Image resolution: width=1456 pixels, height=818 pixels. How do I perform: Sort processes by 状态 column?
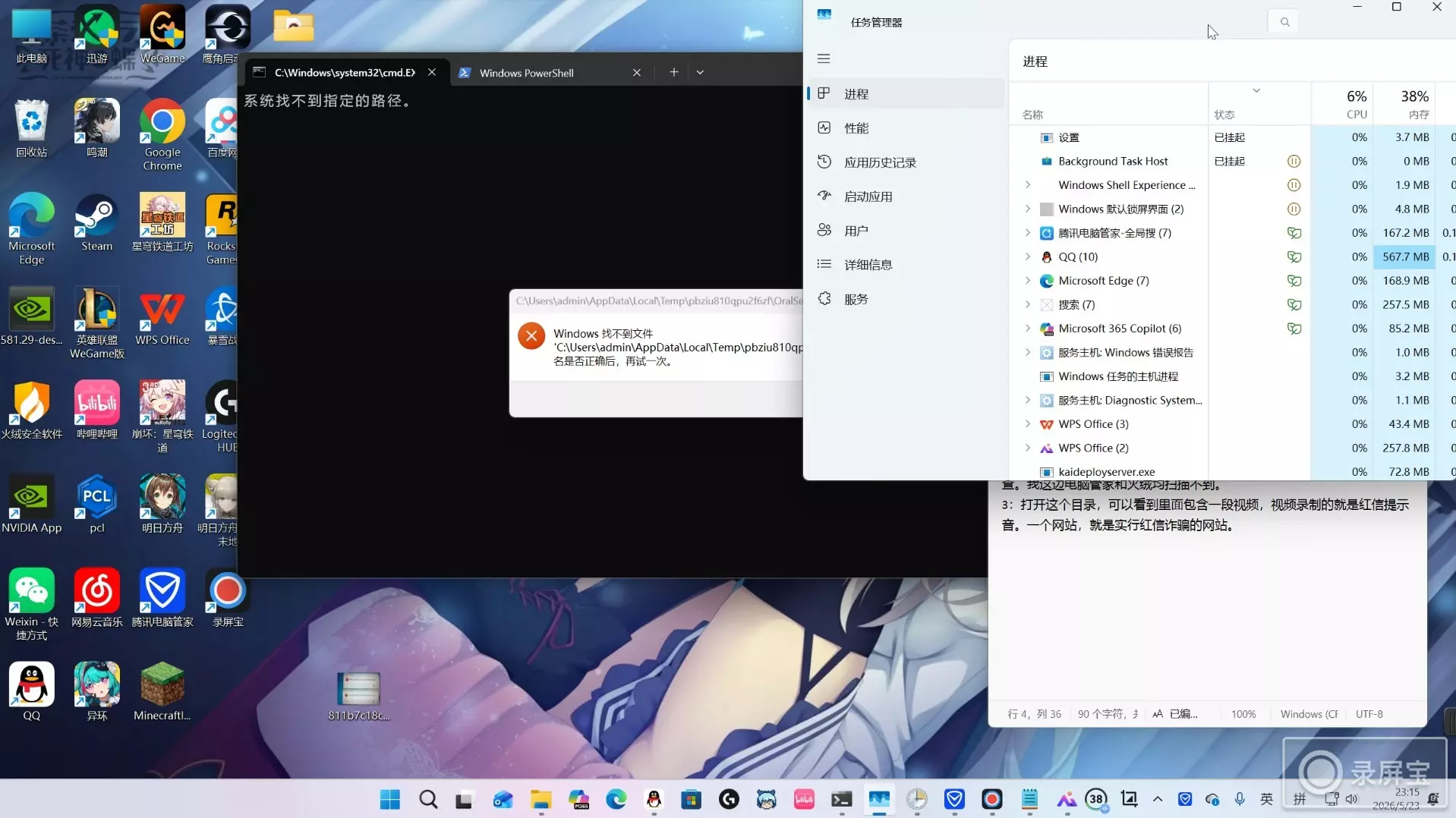[x=1259, y=104]
